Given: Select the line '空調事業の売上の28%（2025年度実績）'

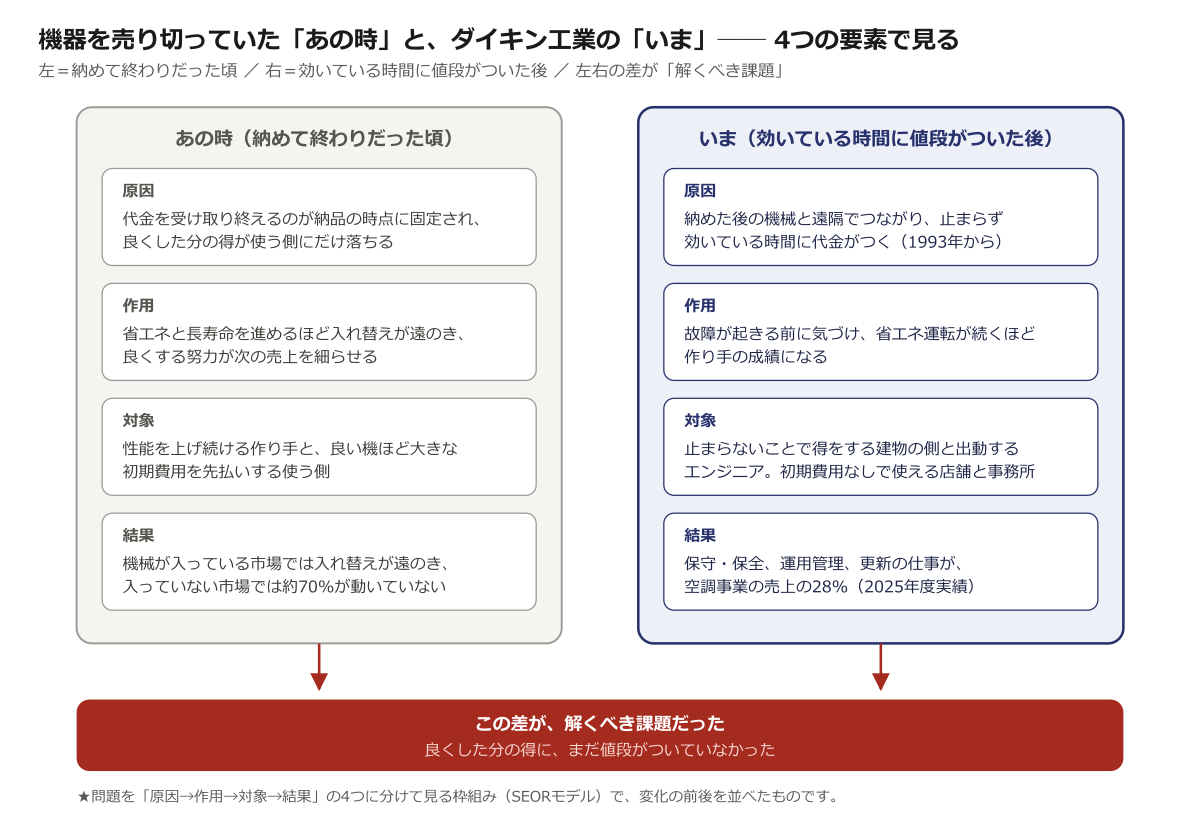Looking at the screenshot, I should coord(830,586).
